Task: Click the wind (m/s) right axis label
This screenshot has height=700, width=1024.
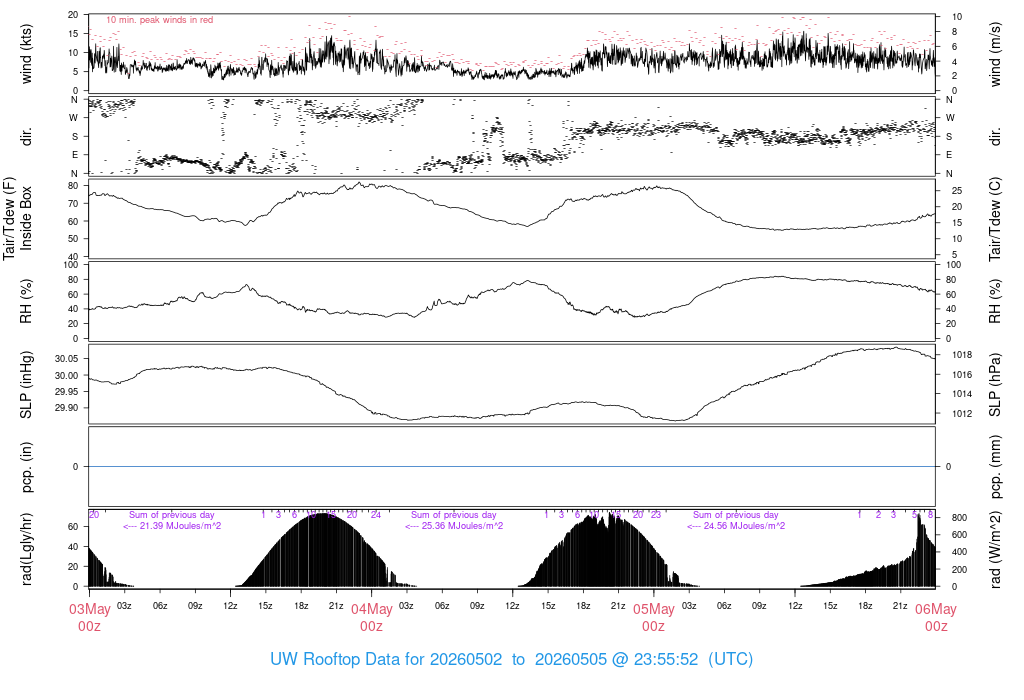Action: [x=995, y=54]
